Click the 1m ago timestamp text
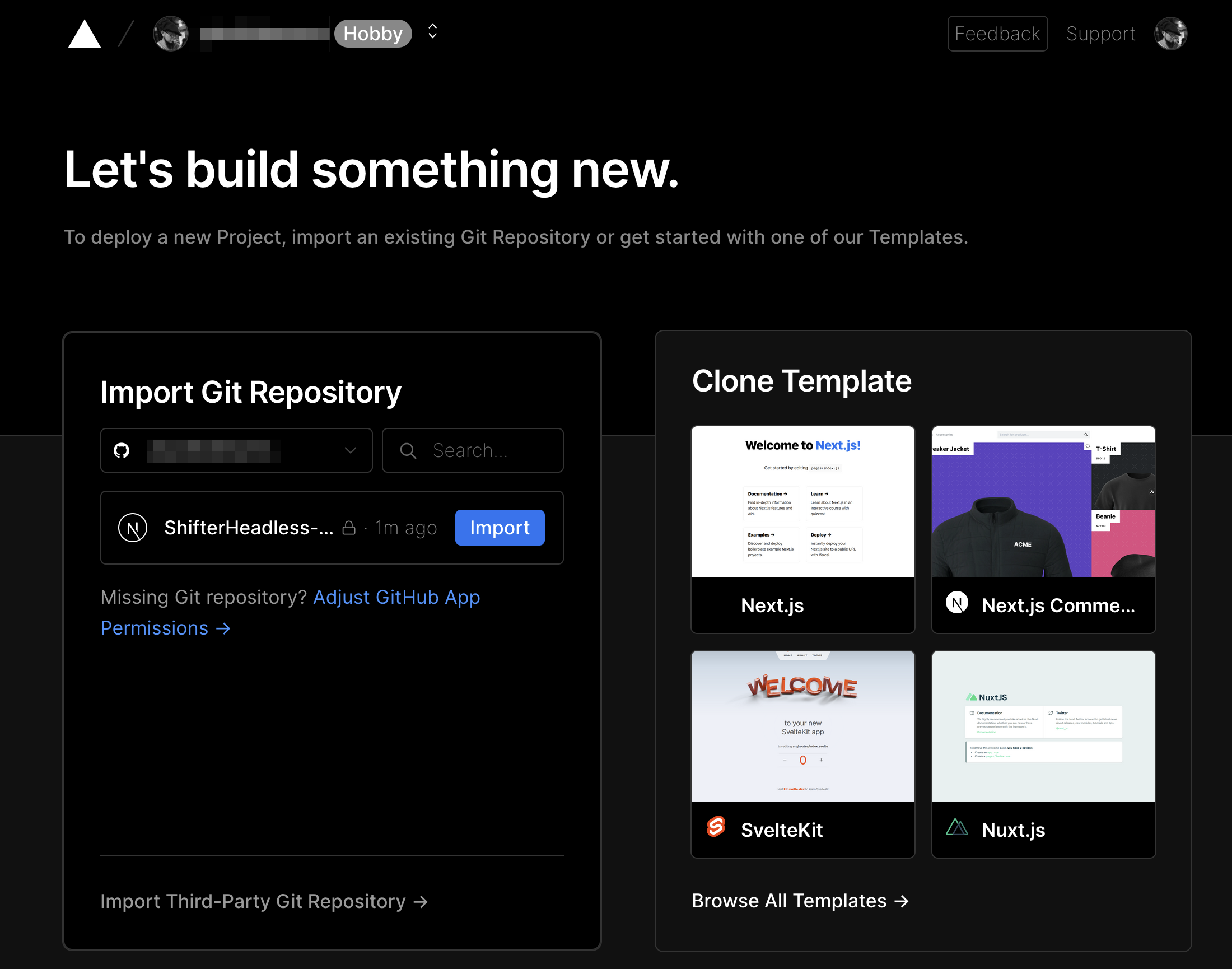The width and height of the screenshot is (1232, 969). click(406, 528)
